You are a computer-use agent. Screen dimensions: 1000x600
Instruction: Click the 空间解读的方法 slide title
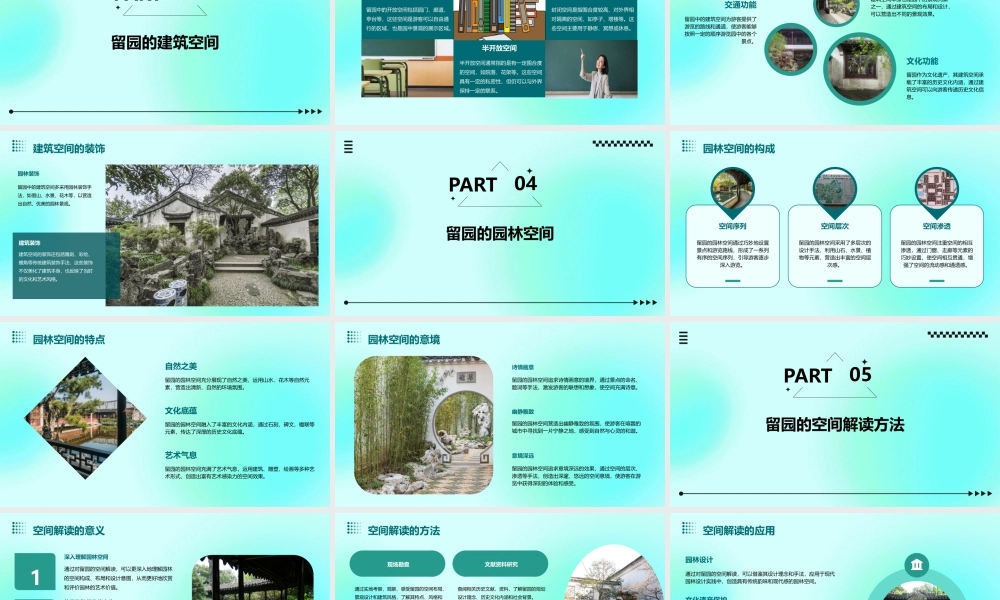point(404,530)
